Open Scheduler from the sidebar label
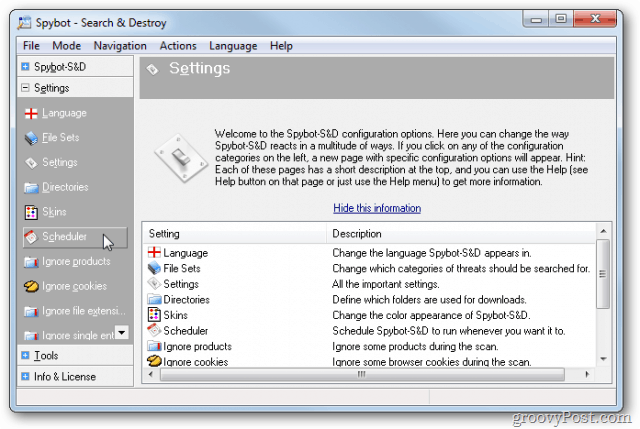640x429 pixels. (x=64, y=236)
